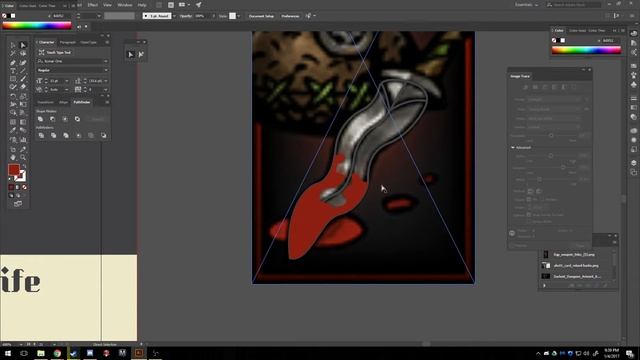Select the Paintbrush tool
This screenshot has width=640, height=360.
[23, 79]
